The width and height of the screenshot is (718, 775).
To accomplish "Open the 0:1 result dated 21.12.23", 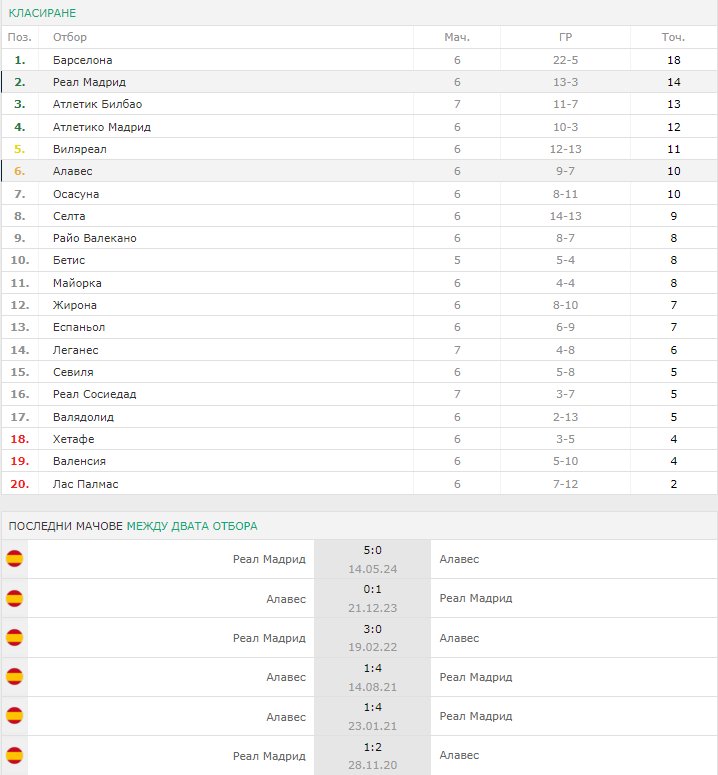I will (x=373, y=589).
